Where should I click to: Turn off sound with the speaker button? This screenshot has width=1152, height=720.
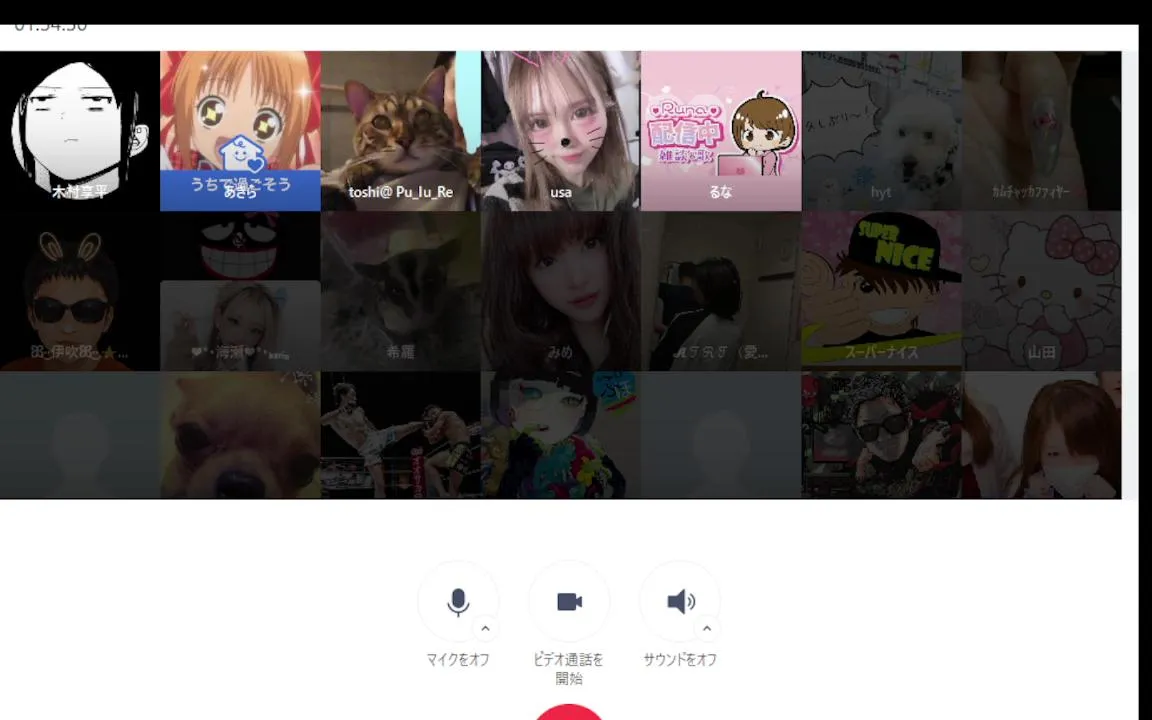point(680,602)
